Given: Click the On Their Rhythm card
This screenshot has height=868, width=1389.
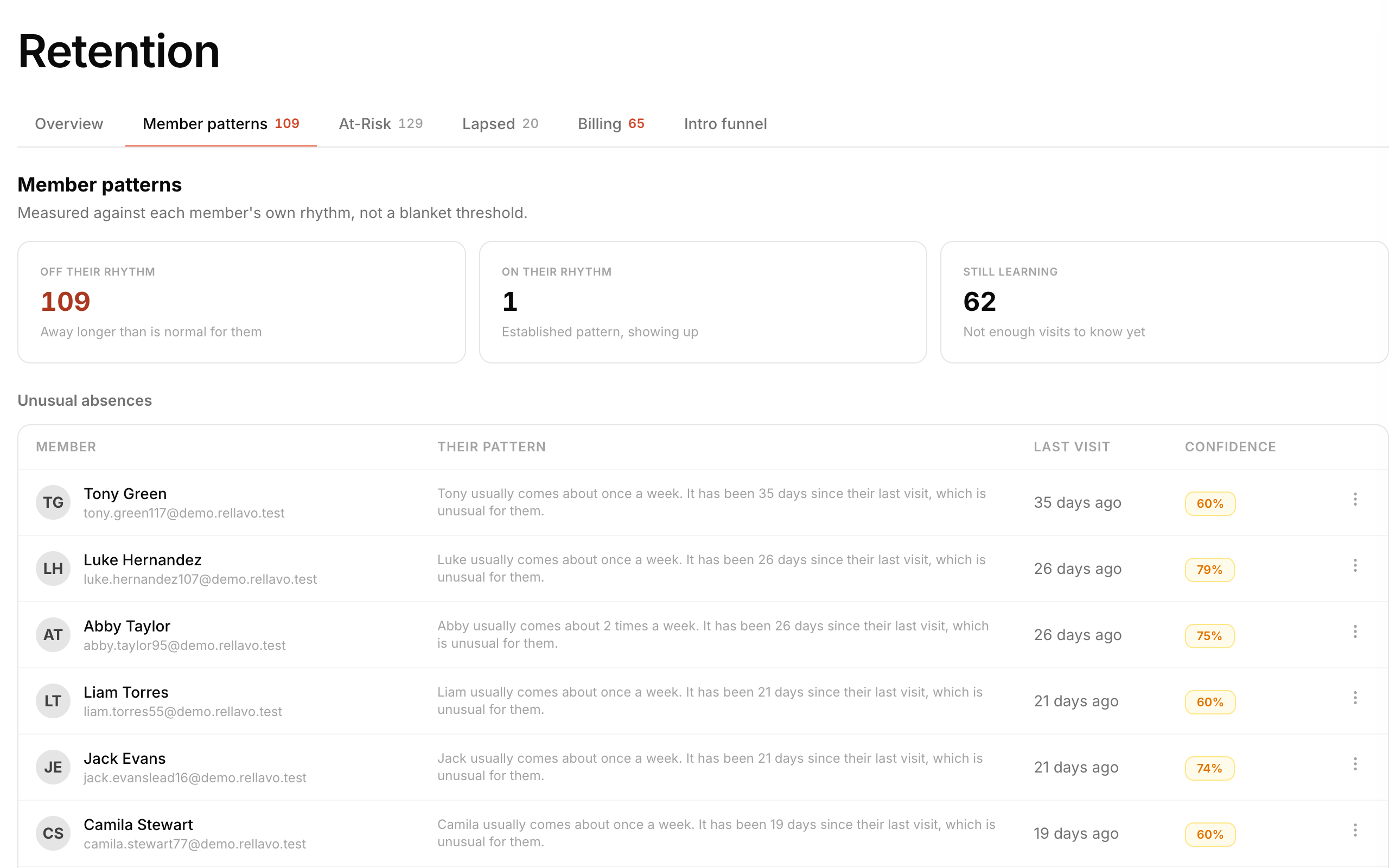Looking at the screenshot, I should [x=703, y=302].
